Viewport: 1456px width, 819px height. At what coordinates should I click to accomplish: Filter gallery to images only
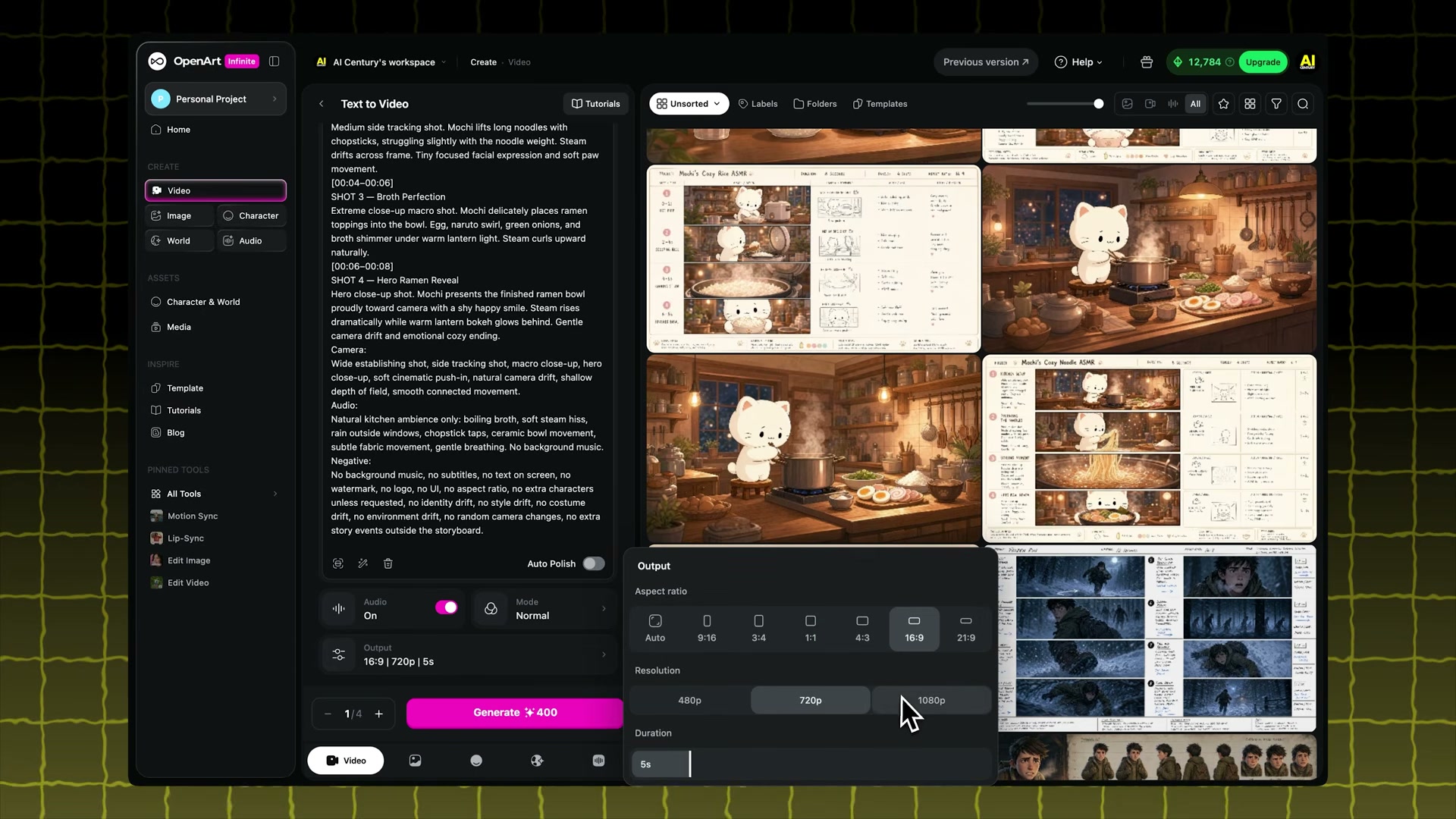(x=1128, y=104)
